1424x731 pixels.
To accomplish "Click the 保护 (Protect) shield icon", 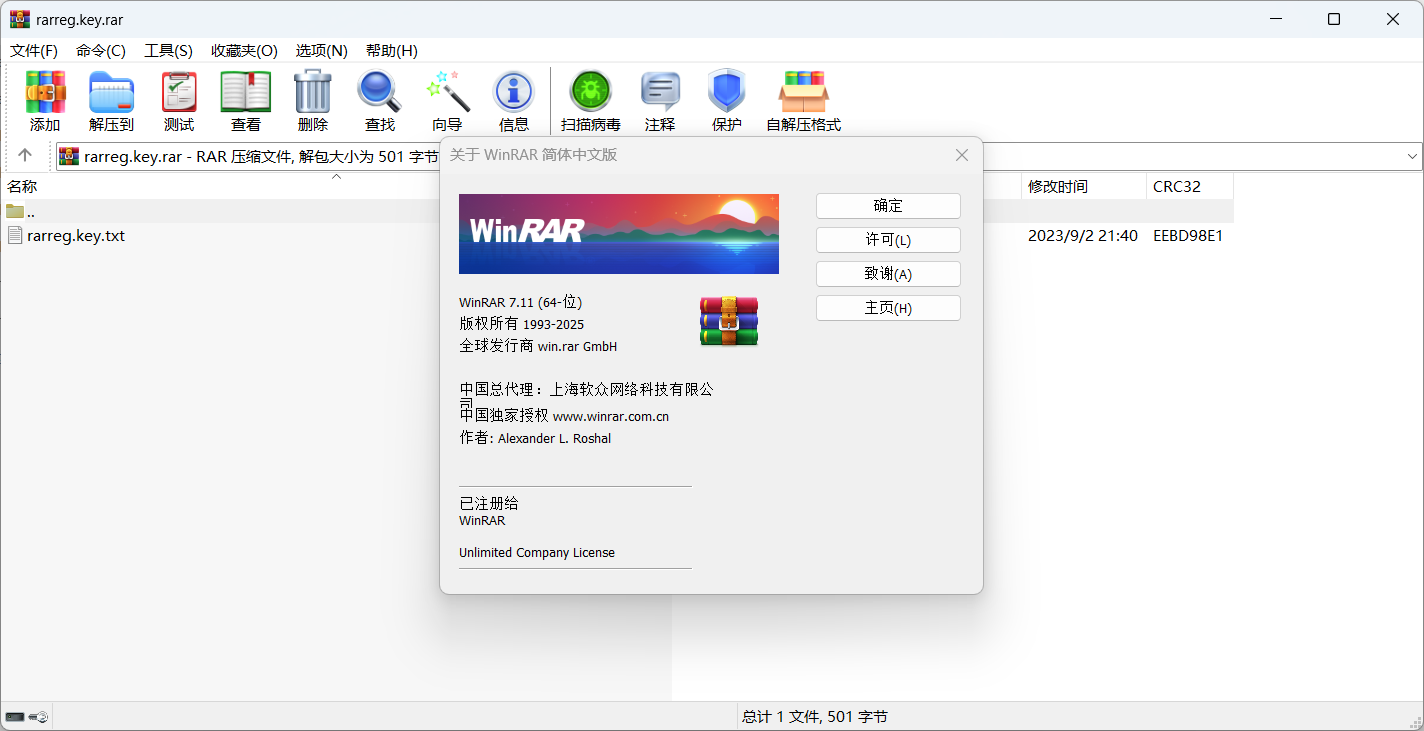I will pyautogui.click(x=726, y=92).
